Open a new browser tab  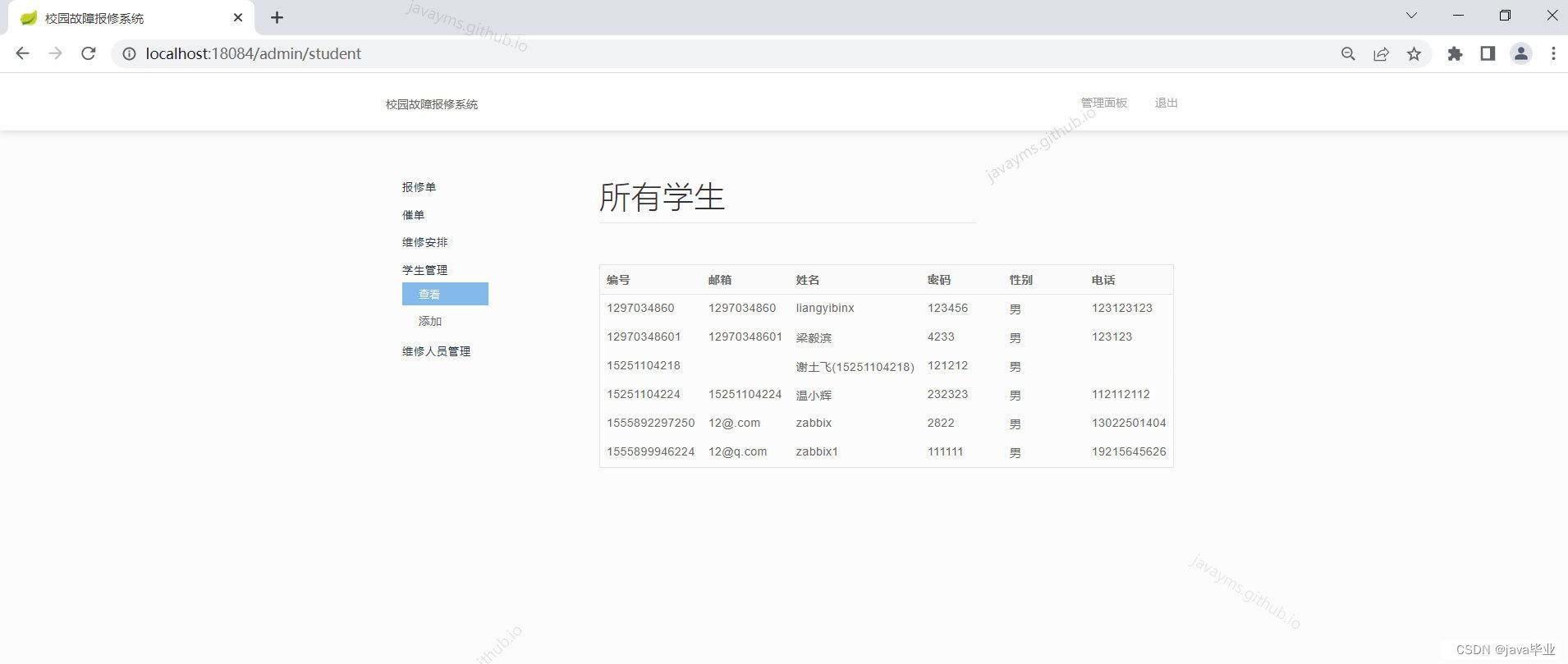click(x=277, y=17)
